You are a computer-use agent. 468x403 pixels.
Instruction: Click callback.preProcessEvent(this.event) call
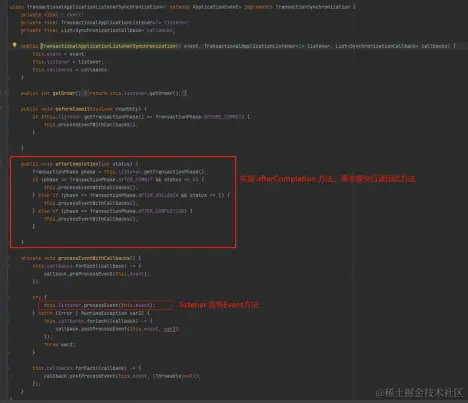click(96, 274)
